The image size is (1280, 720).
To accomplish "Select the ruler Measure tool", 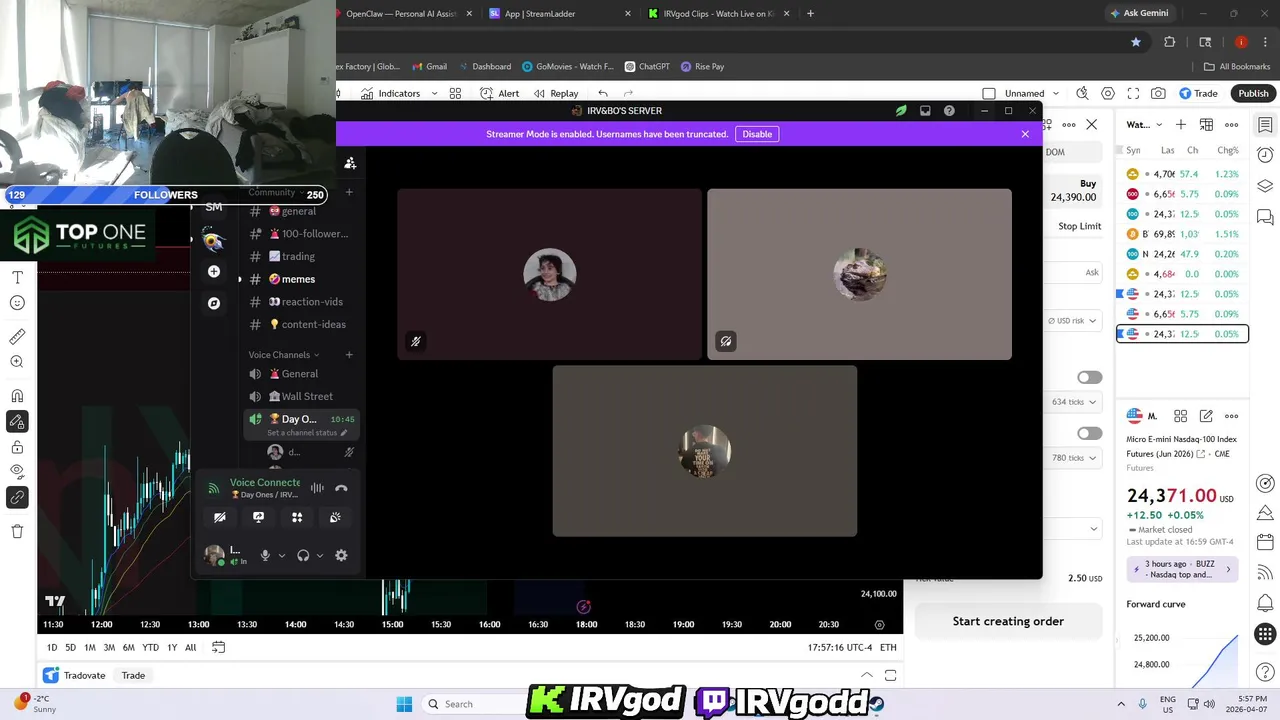I will (x=17, y=337).
